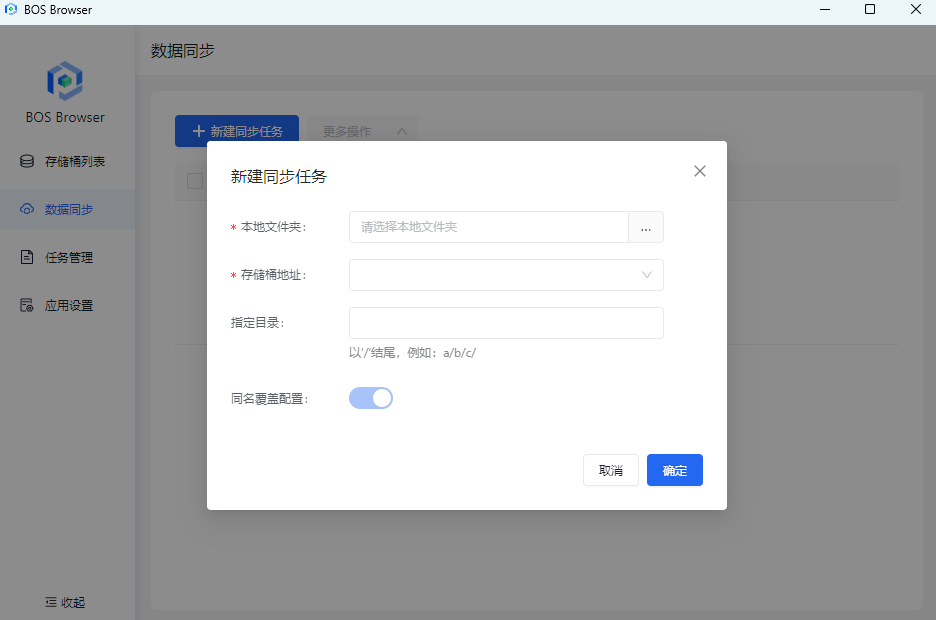Image resolution: width=936 pixels, height=620 pixels.
Task: Open the 更多操作 dropdown menu
Action: (359, 131)
